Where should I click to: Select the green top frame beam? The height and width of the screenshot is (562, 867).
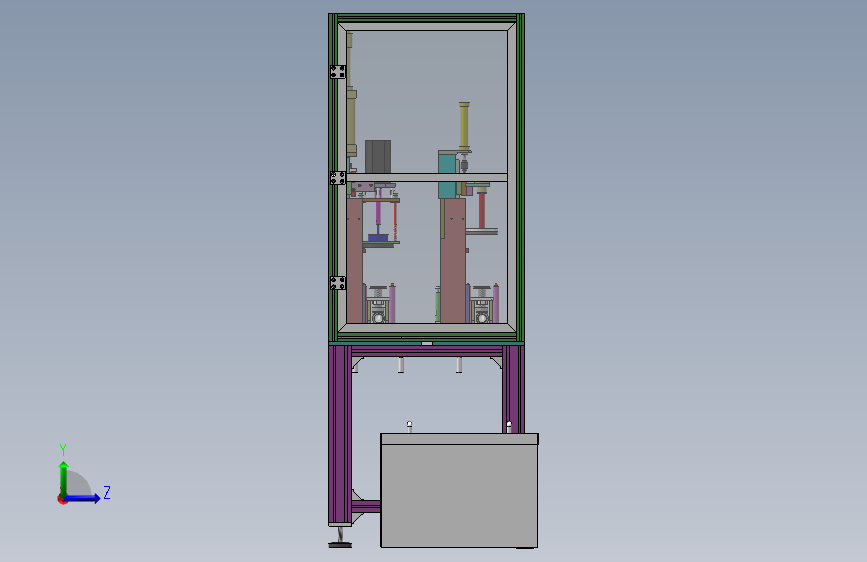[426, 18]
